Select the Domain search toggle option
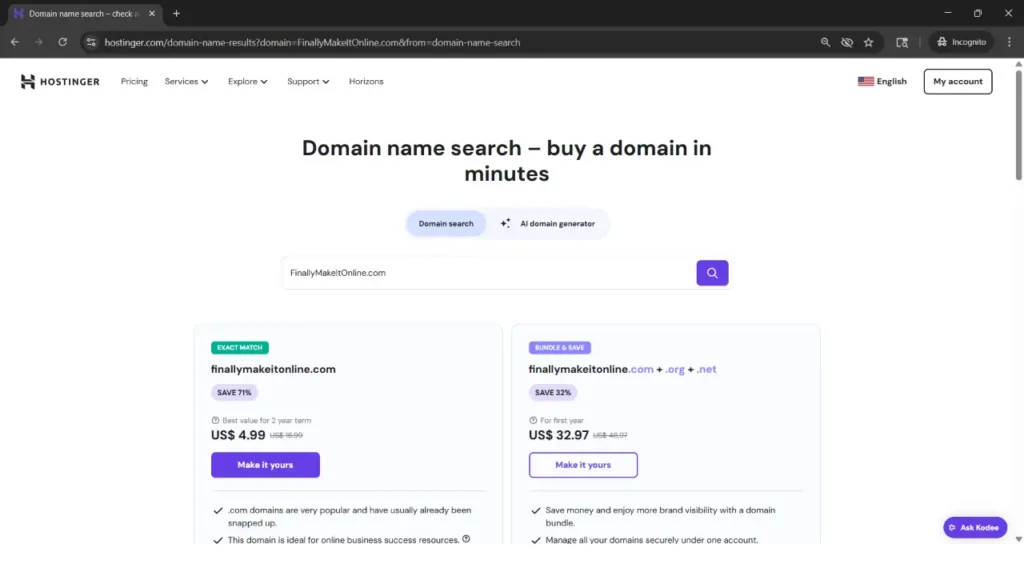The image size is (1024, 576). coord(446,224)
